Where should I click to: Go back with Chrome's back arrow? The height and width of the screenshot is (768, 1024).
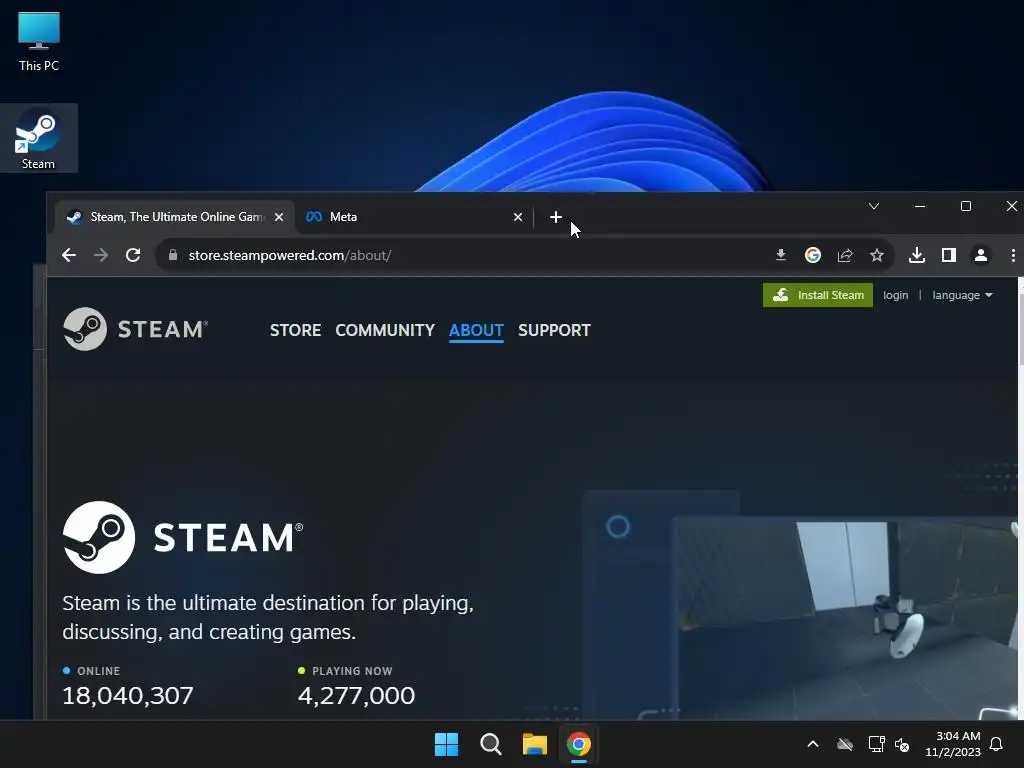pyautogui.click(x=69, y=255)
